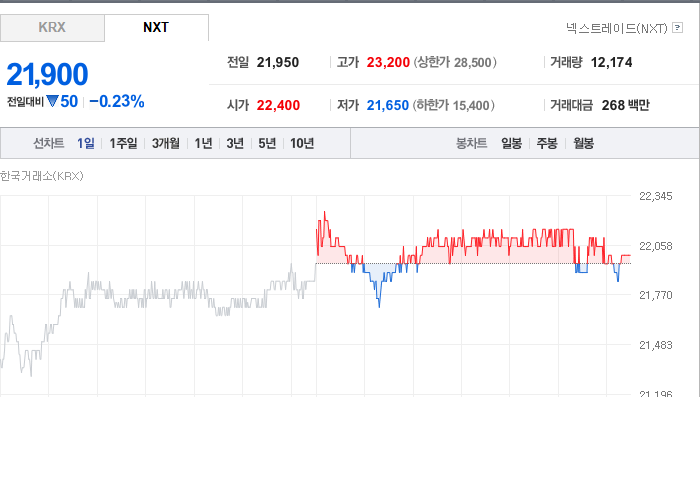Click the -0.23% change value
Viewport: 700px width, 490px height.
[x=117, y=101]
